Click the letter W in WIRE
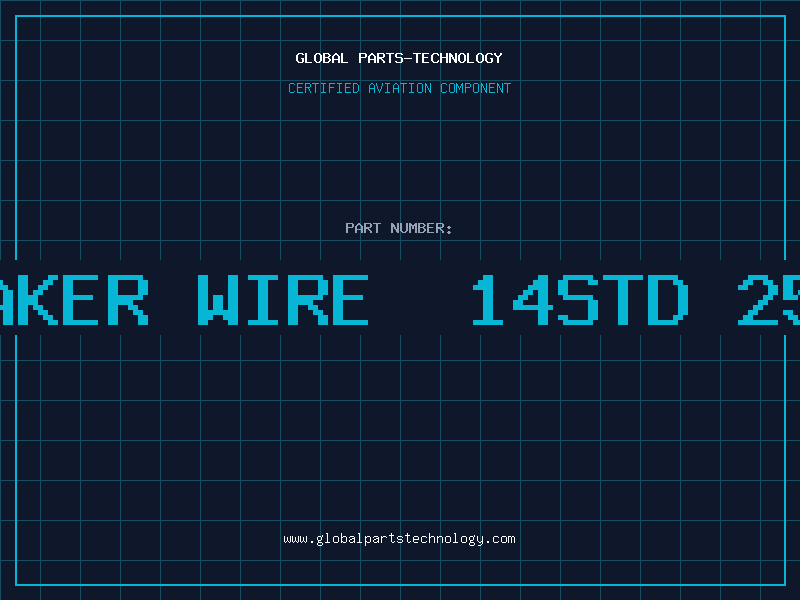 218,300
